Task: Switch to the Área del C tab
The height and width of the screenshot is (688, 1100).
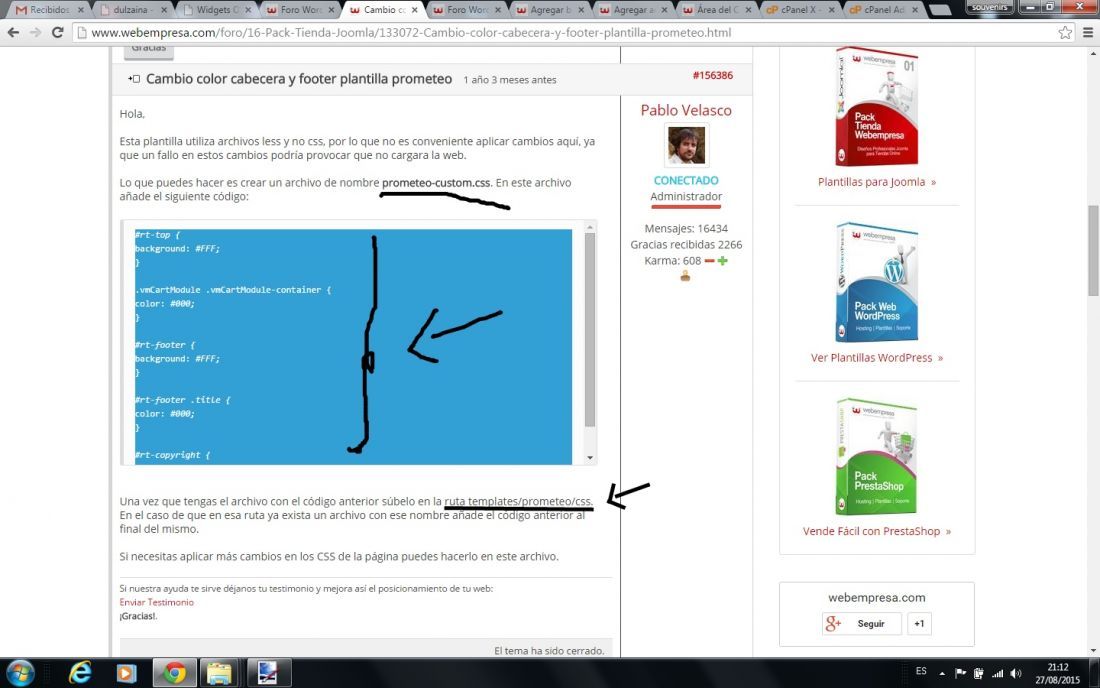Action: 717,10
